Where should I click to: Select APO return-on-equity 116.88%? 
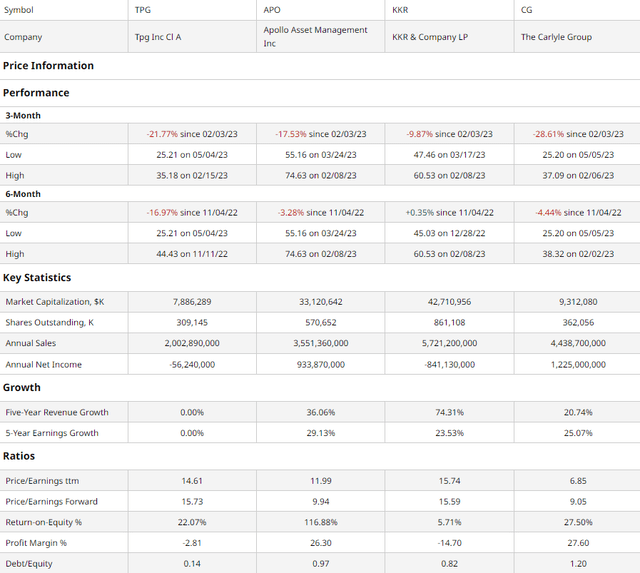point(321,522)
